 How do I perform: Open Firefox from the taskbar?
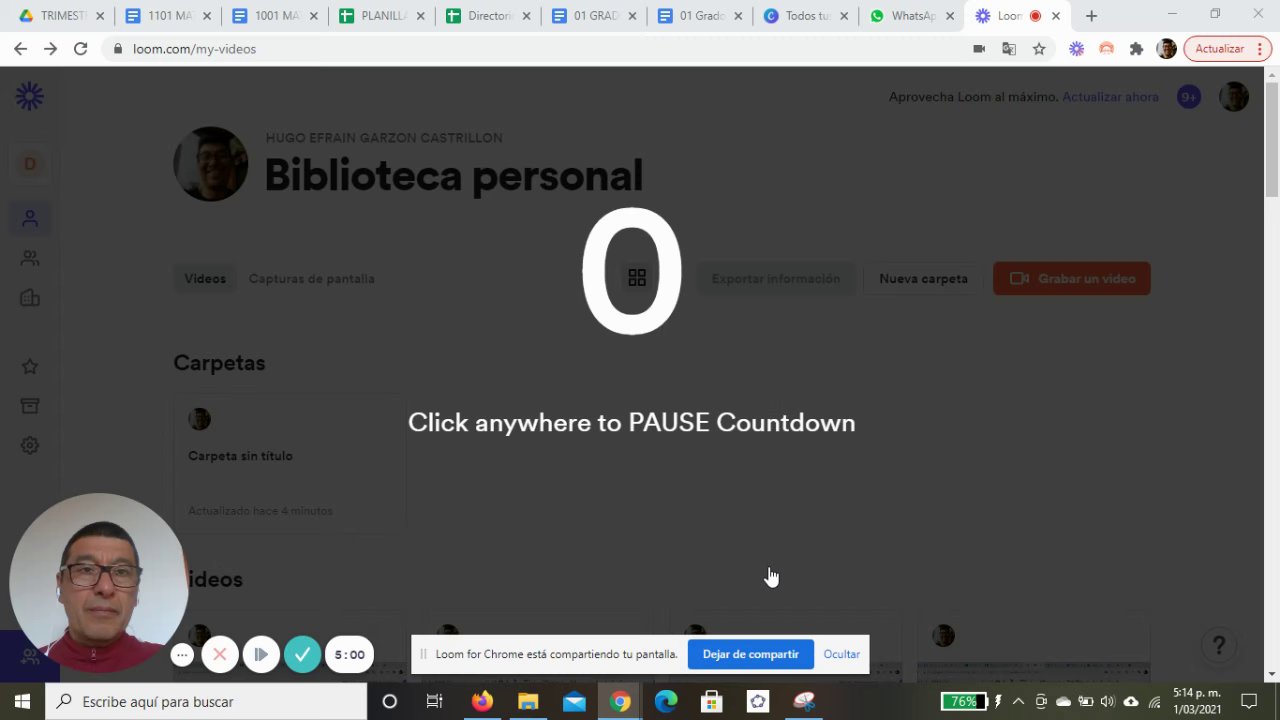482,701
